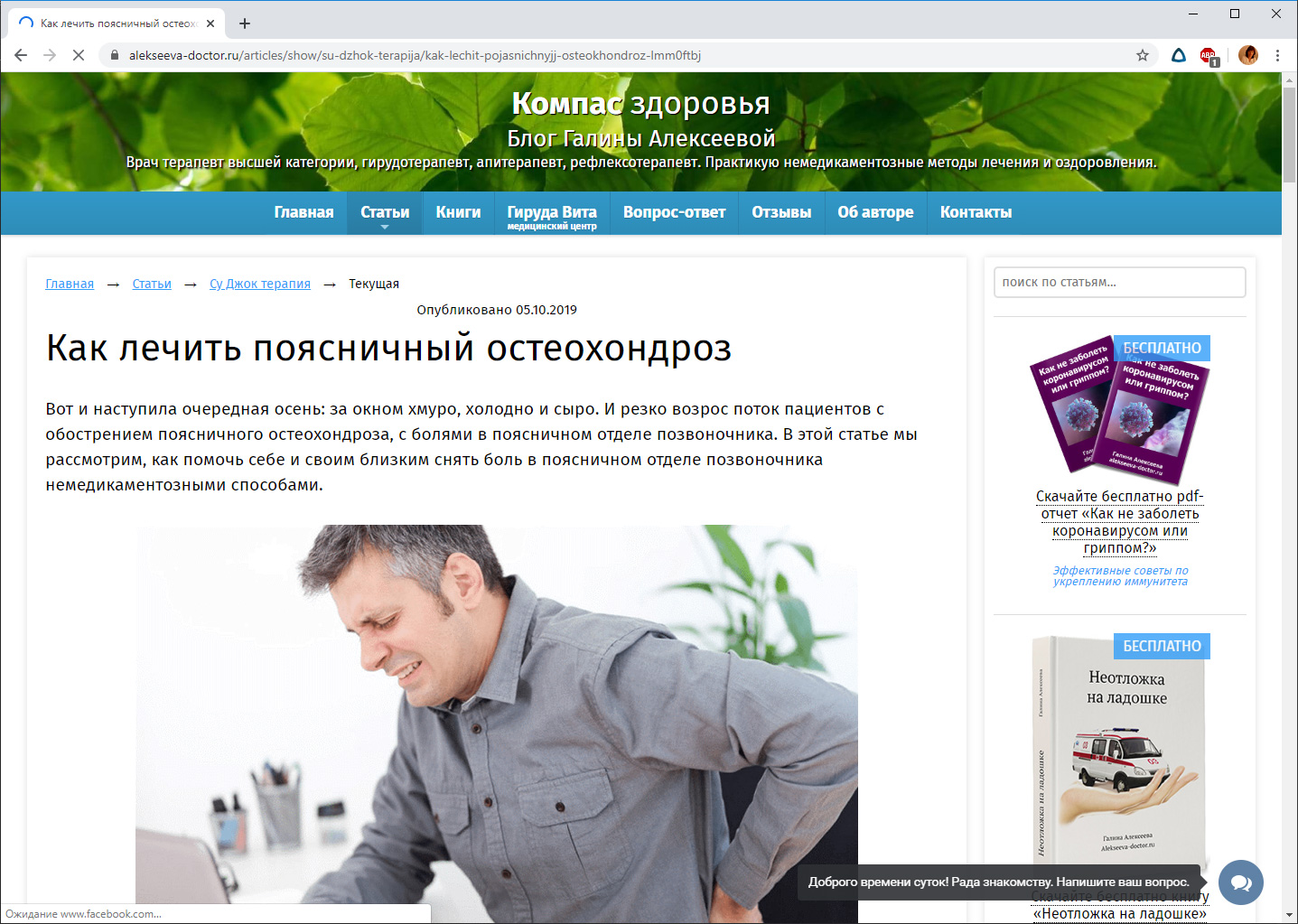Click the article heading Как лечить поясничный остеохондроз
The height and width of the screenshot is (924, 1298).
[388, 349]
